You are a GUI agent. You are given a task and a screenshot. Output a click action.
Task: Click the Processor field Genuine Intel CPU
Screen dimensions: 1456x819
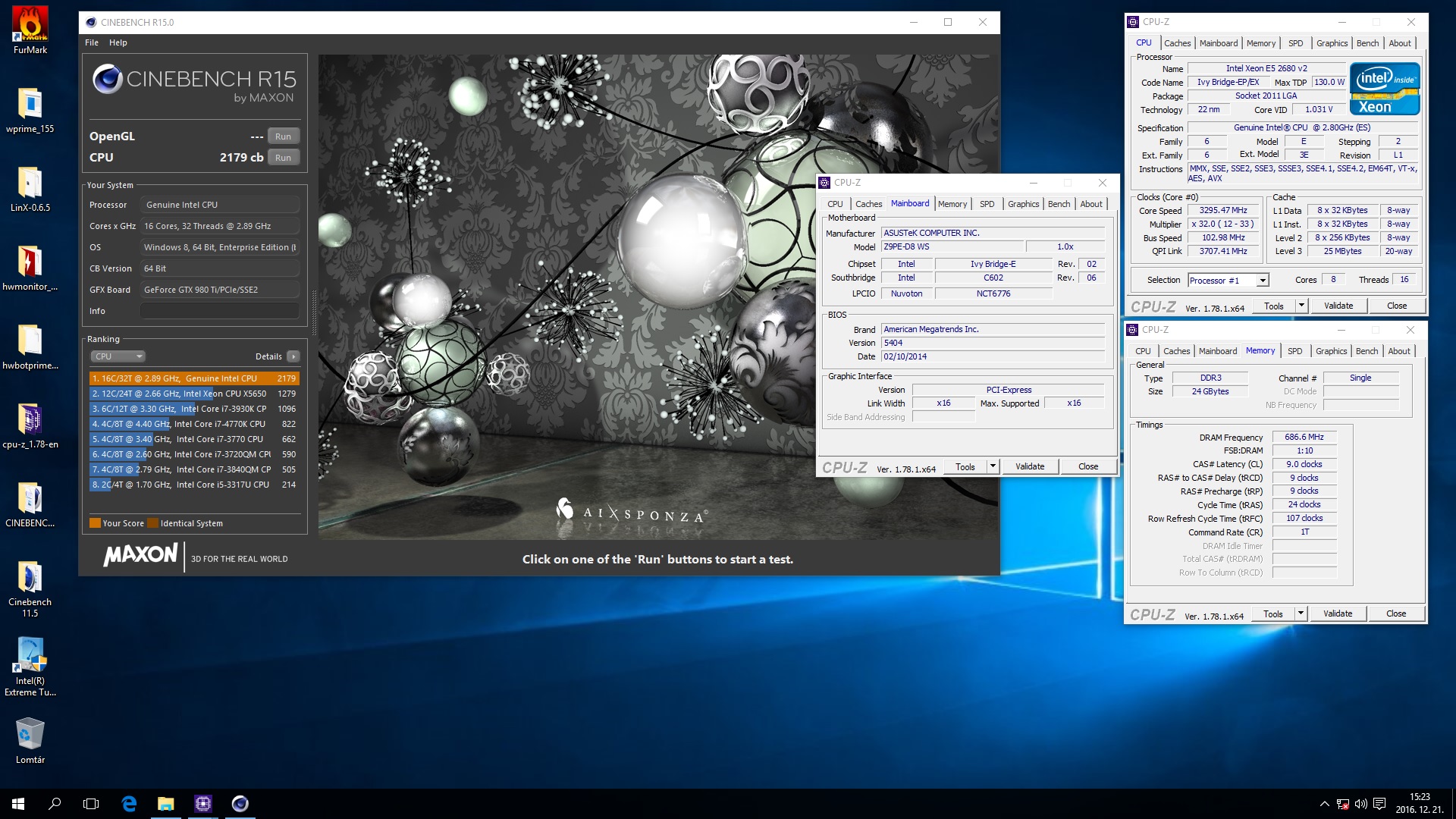click(x=220, y=205)
